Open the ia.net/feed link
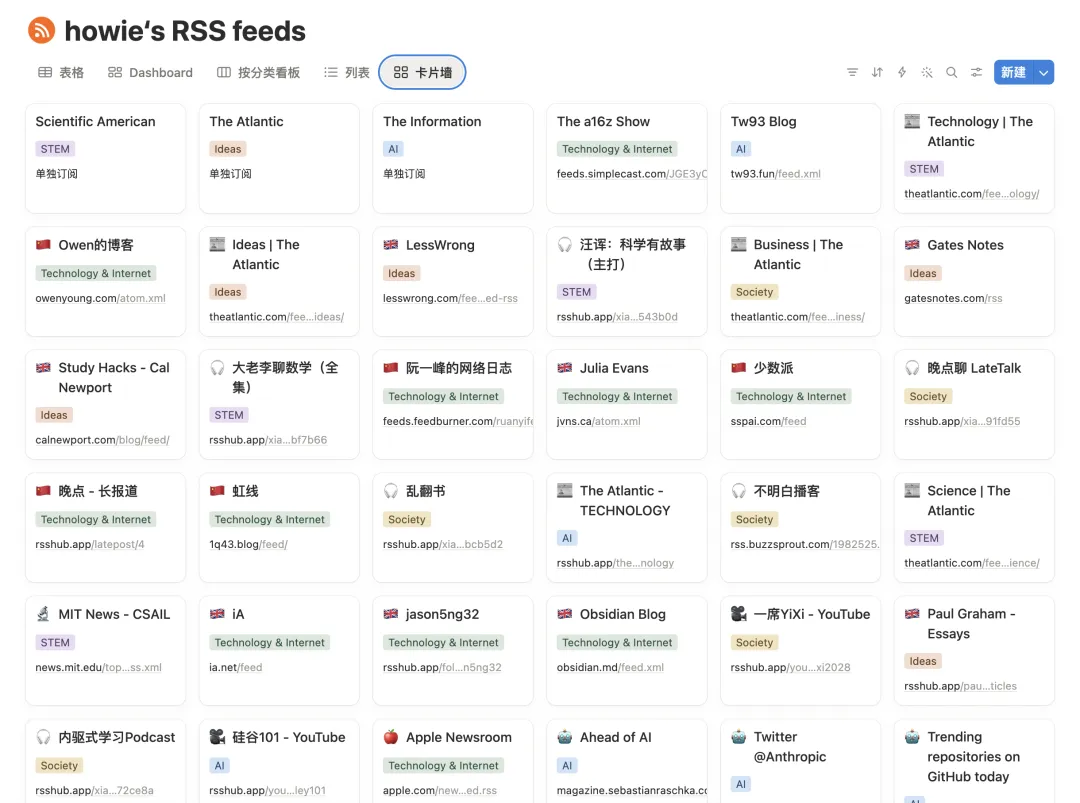The image size is (1080, 803). (x=236, y=667)
